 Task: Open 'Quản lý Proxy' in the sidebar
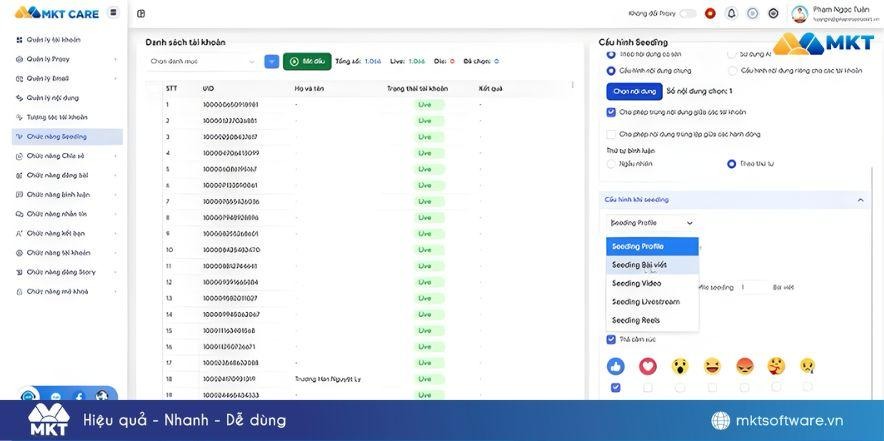tap(48, 59)
